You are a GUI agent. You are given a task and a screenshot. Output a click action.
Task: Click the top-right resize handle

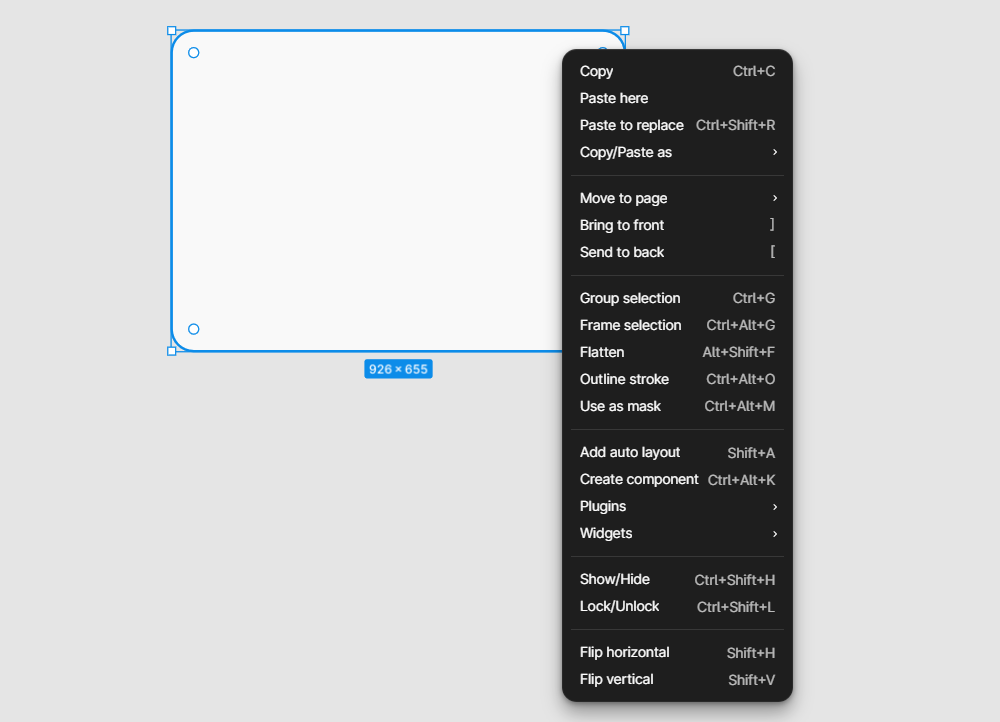(x=625, y=31)
